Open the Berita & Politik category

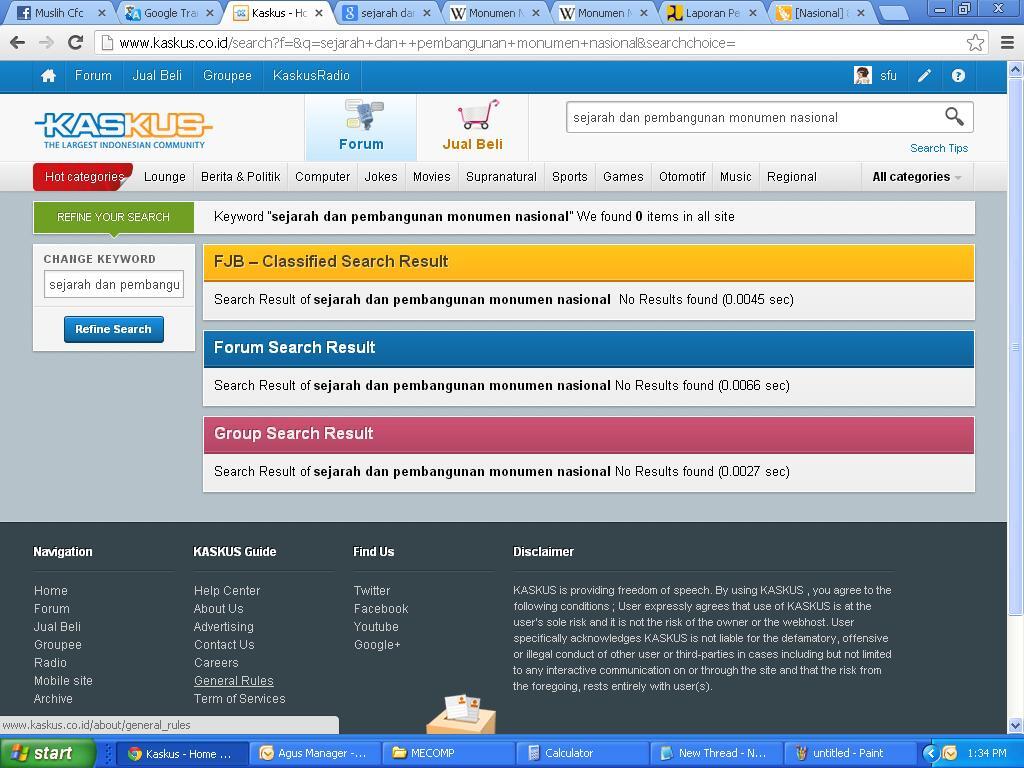(240, 177)
